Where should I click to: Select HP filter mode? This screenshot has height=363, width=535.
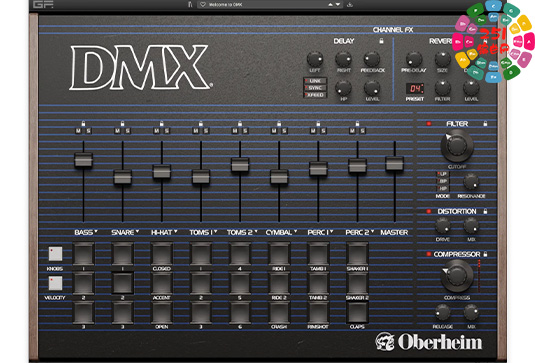[443, 188]
